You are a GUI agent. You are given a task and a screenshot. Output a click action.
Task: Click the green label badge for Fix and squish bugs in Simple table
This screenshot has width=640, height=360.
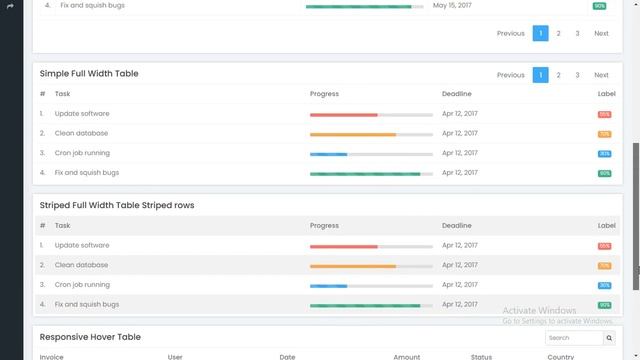pyautogui.click(x=604, y=173)
